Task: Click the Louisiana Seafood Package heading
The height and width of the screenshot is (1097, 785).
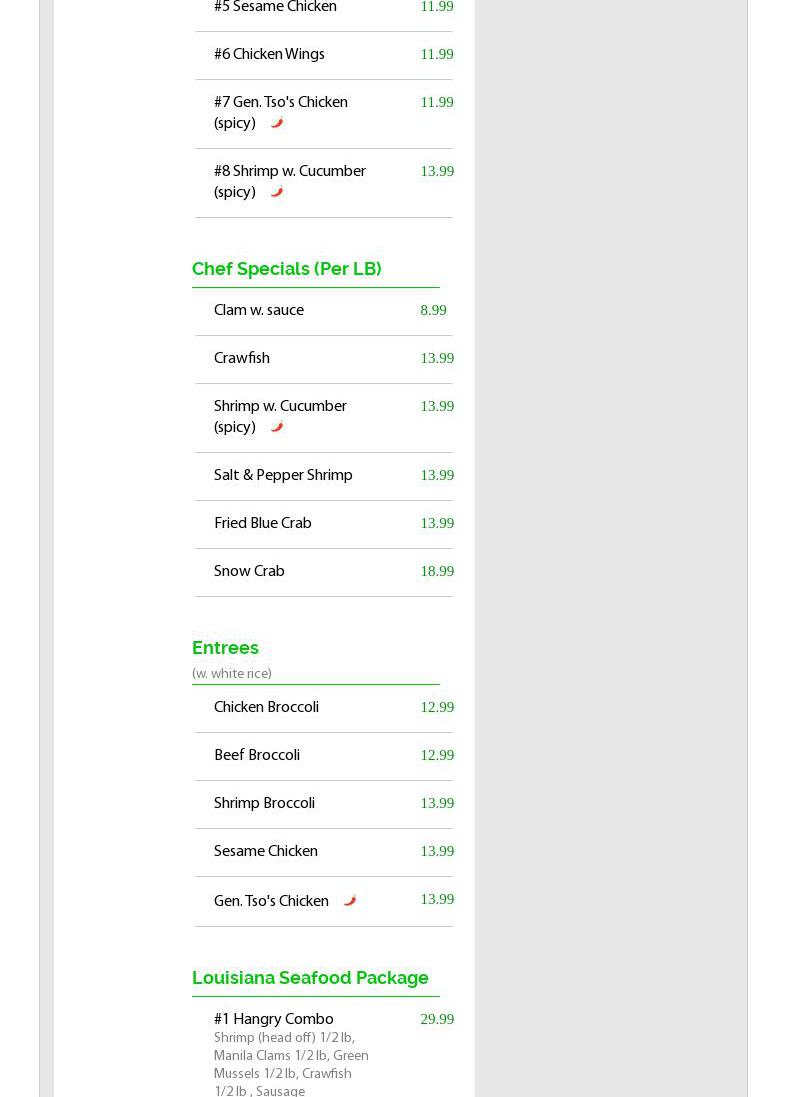Action: (x=310, y=977)
